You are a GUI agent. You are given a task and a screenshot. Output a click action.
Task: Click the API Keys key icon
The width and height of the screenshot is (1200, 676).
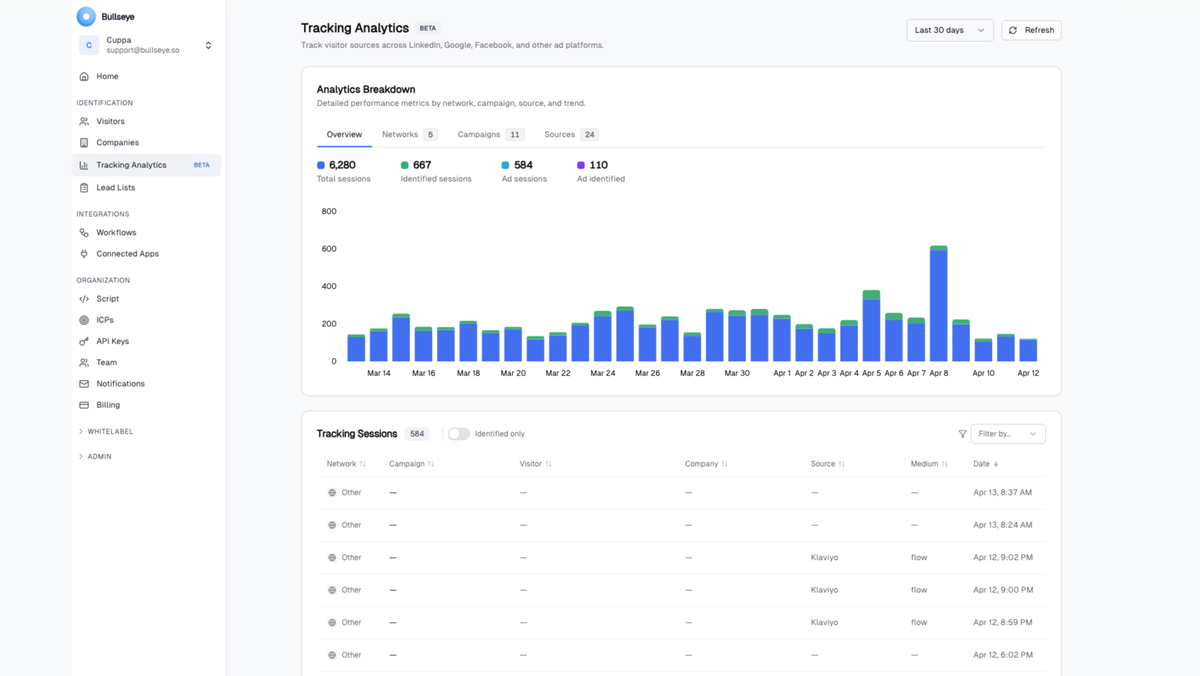pyautogui.click(x=84, y=340)
